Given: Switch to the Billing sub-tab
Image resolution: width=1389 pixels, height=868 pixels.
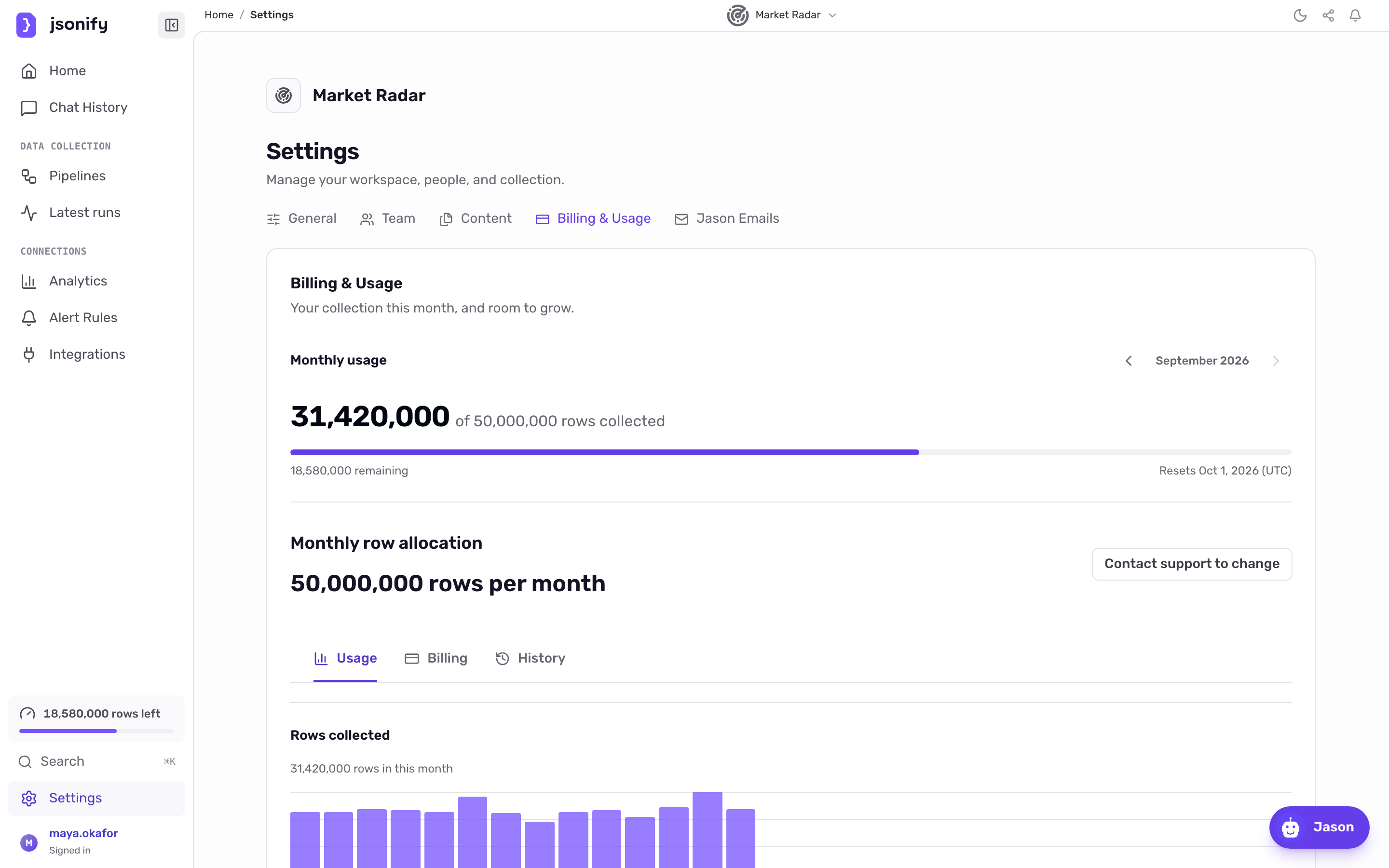Looking at the screenshot, I should 436,658.
